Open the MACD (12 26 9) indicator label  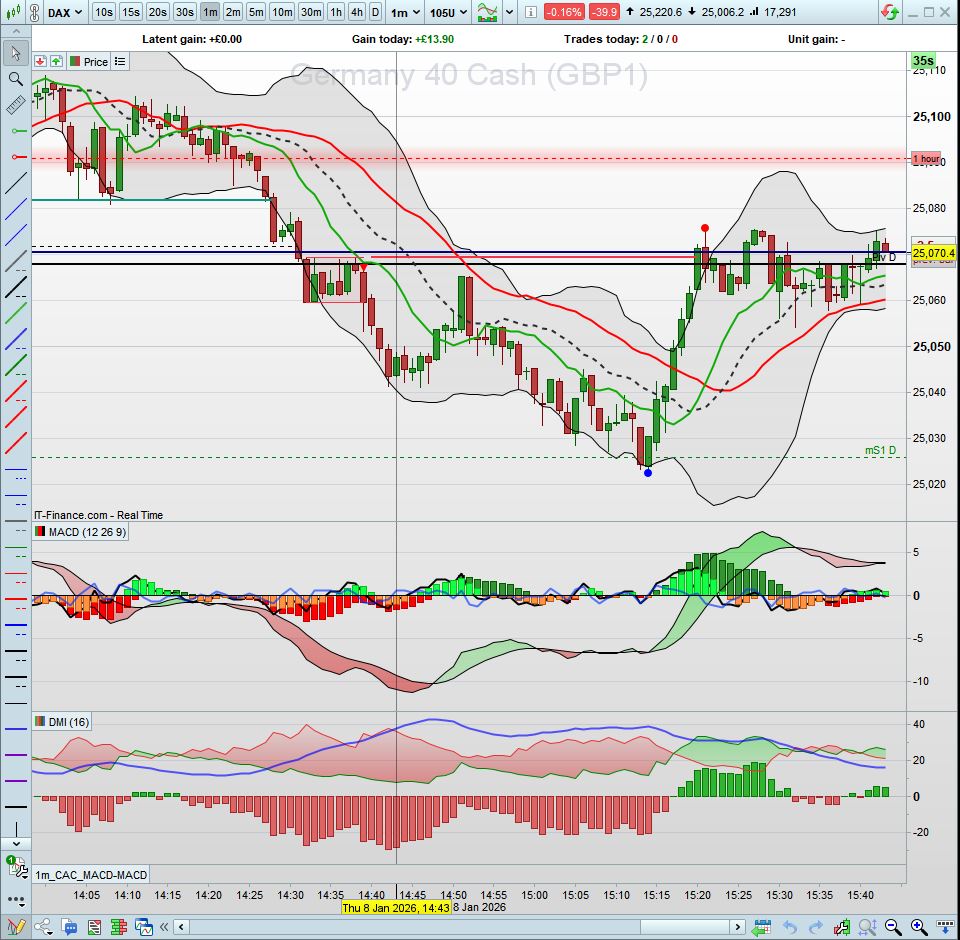tap(81, 532)
